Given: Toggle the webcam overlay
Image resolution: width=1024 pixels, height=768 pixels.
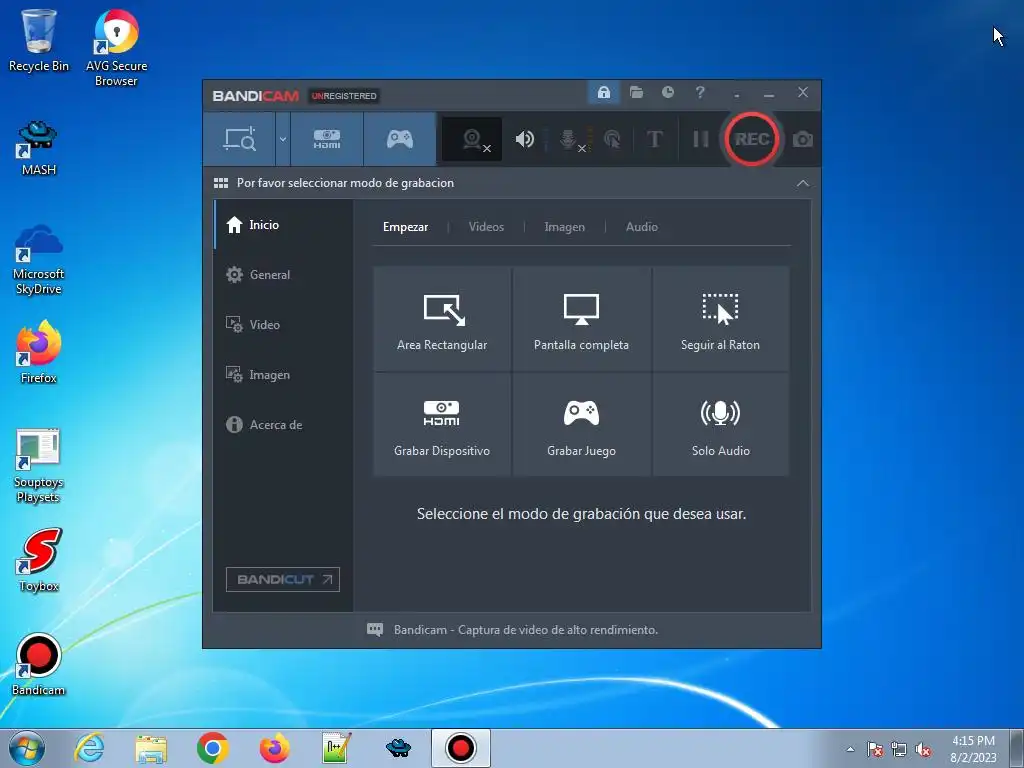Looking at the screenshot, I should click(x=472, y=139).
